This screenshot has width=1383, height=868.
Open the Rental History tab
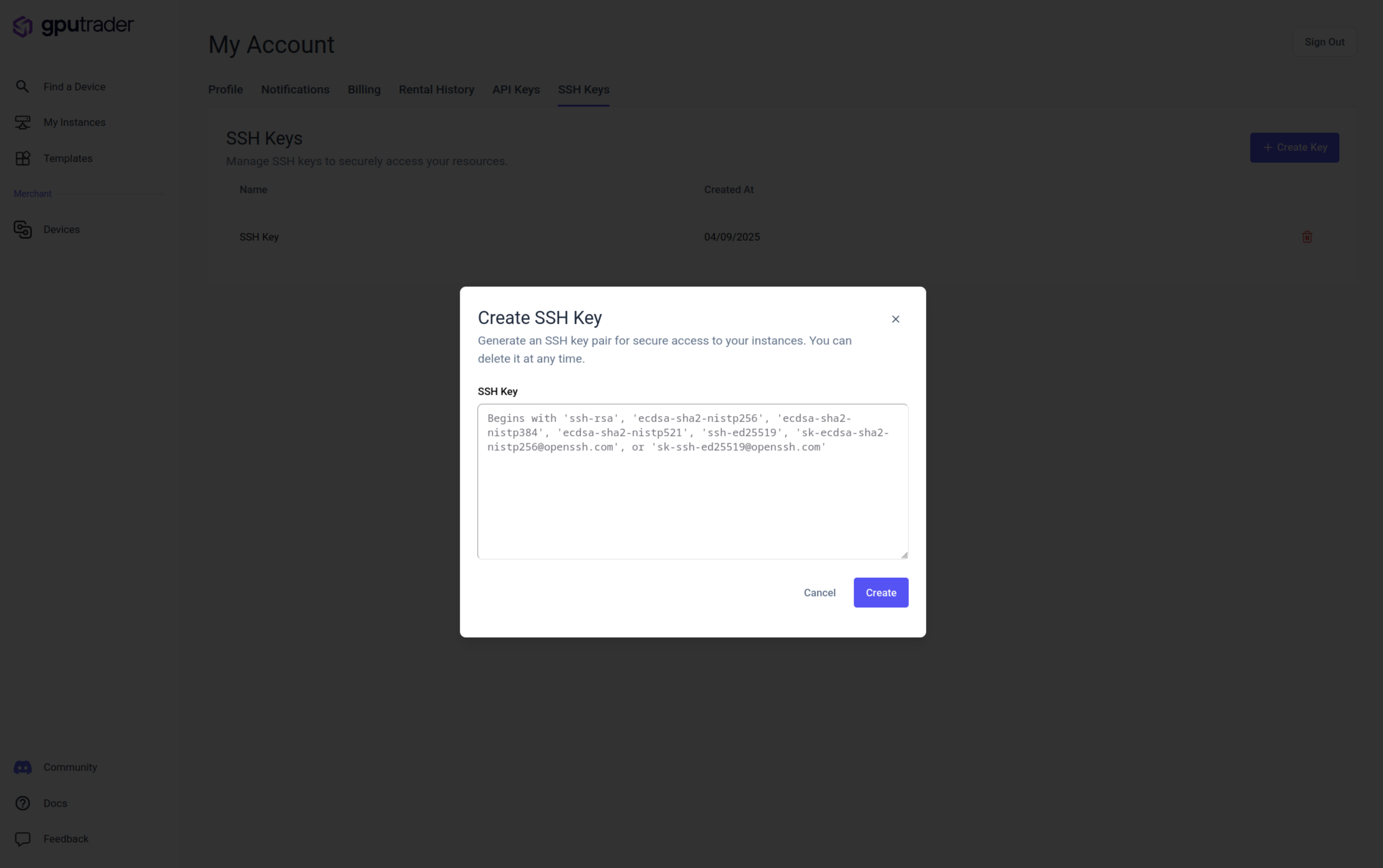[x=436, y=89]
